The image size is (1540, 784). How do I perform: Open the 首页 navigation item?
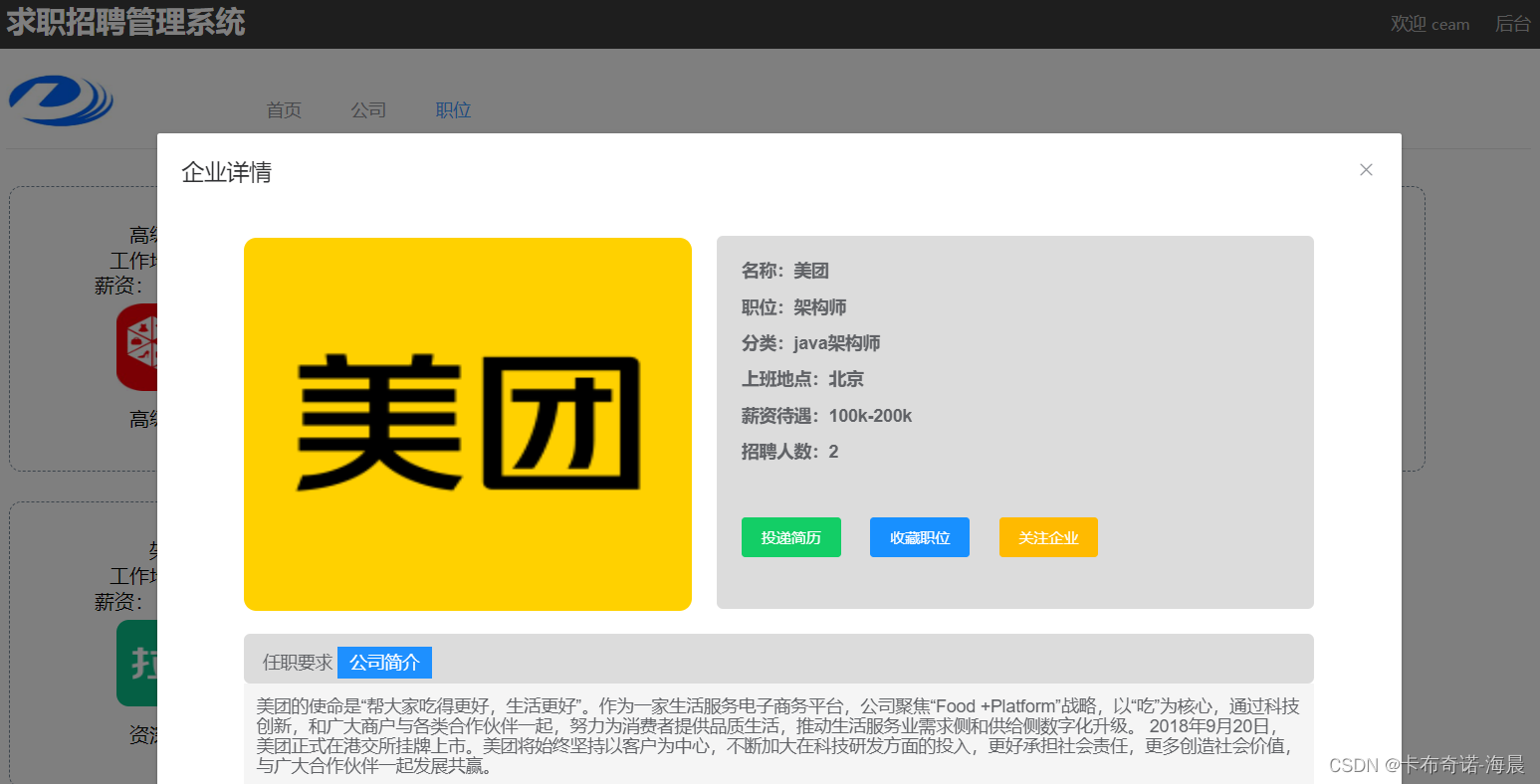click(284, 110)
